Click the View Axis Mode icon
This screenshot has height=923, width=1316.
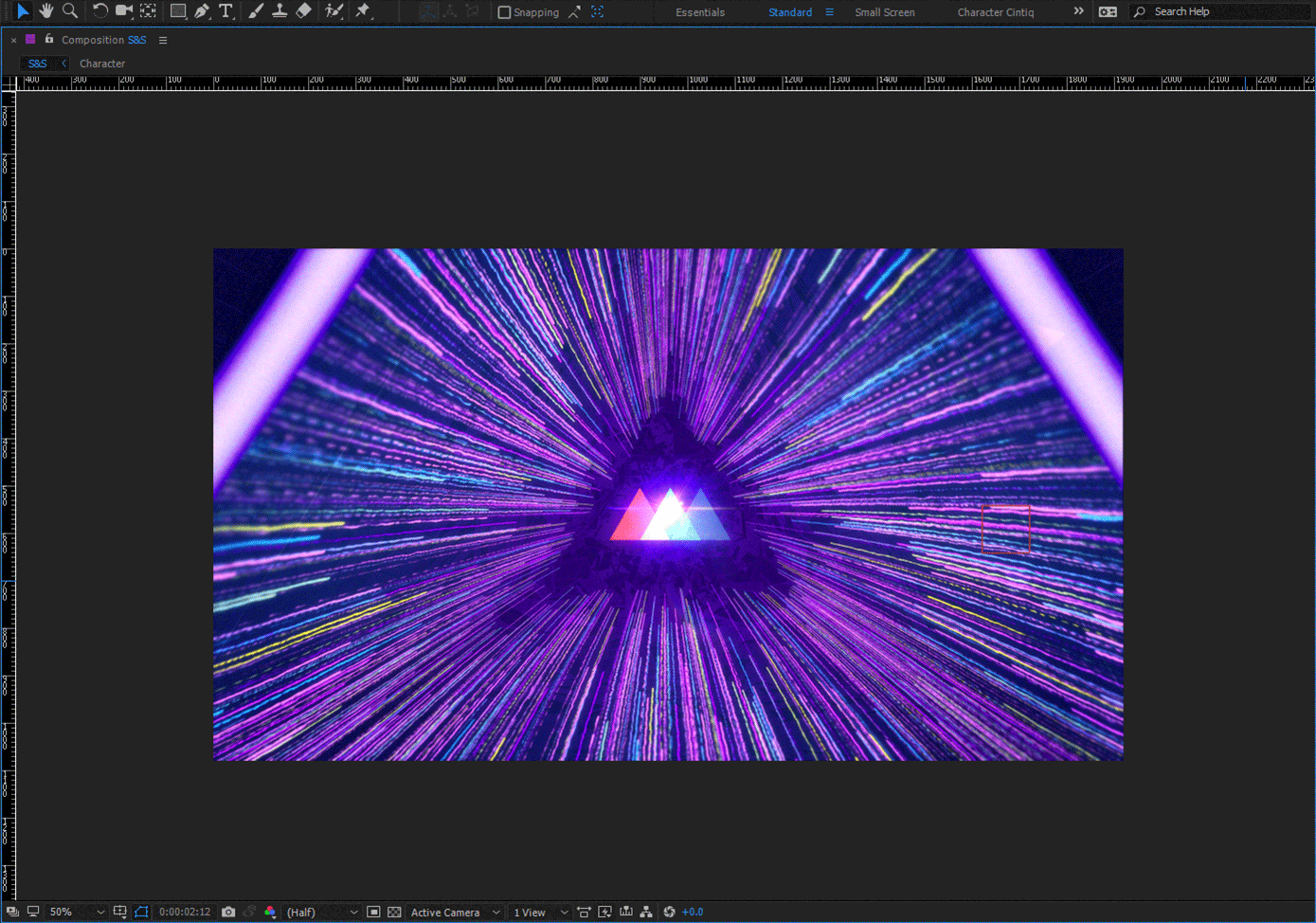(x=472, y=11)
